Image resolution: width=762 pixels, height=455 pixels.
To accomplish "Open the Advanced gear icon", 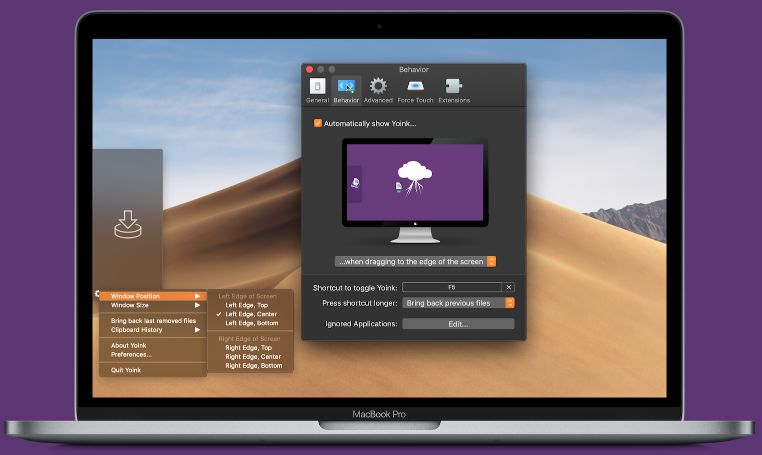I will click(378, 90).
